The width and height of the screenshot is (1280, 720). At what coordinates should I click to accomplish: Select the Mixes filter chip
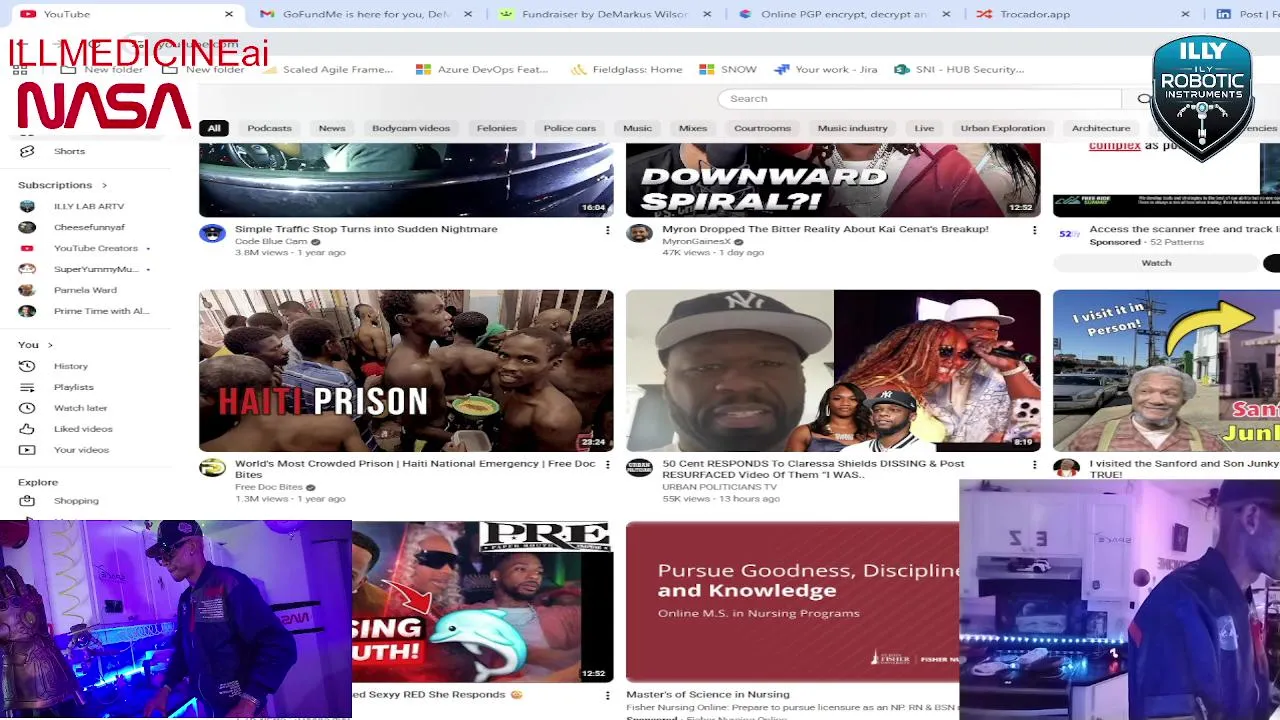point(693,128)
